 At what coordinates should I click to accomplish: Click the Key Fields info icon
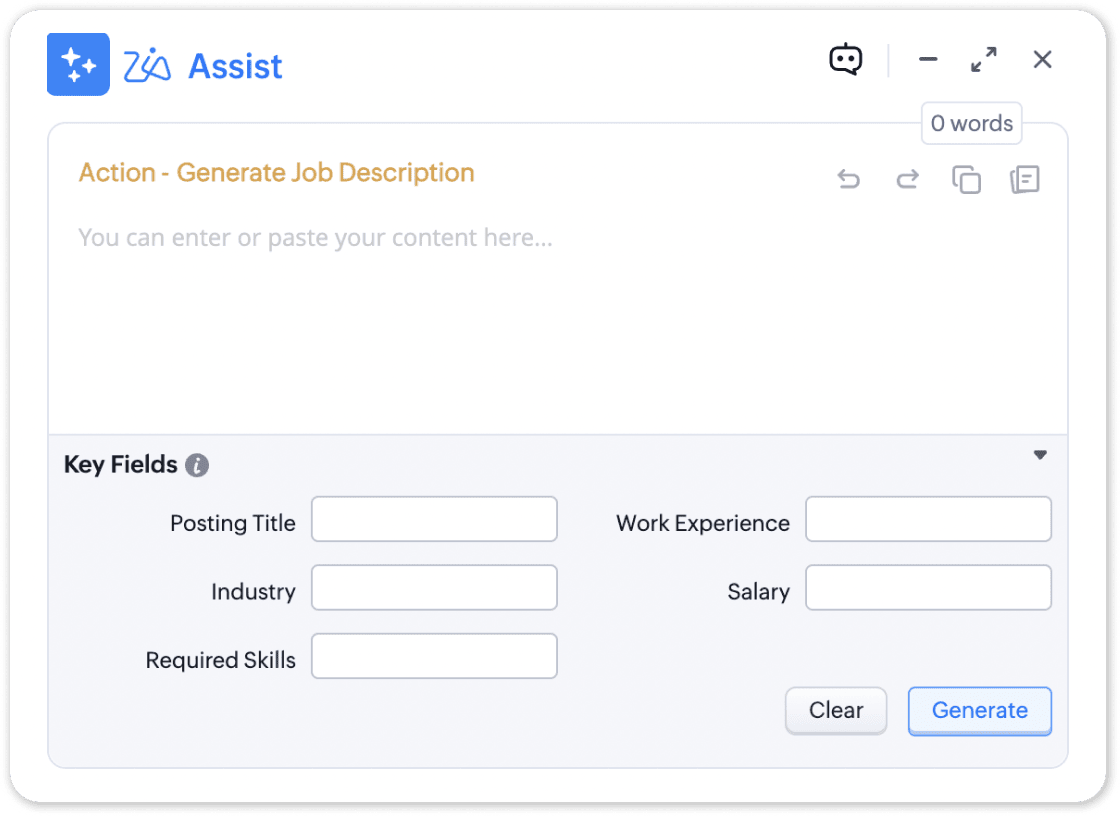click(197, 465)
